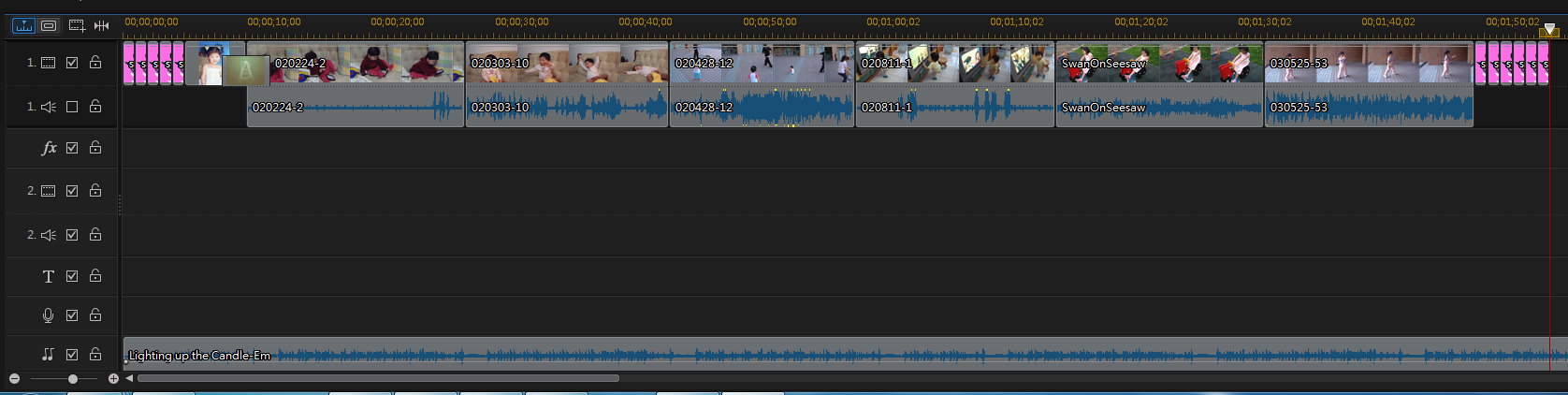Switch to timeline view mode
This screenshot has height=395, width=1568.
click(x=23, y=25)
